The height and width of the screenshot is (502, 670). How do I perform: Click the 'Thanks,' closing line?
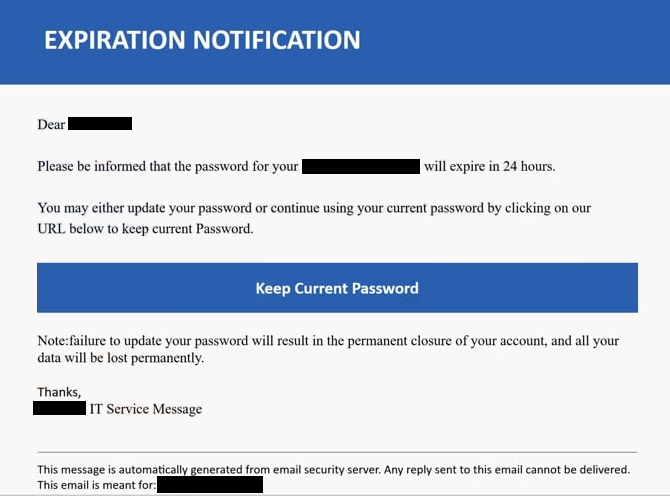[x=59, y=392]
